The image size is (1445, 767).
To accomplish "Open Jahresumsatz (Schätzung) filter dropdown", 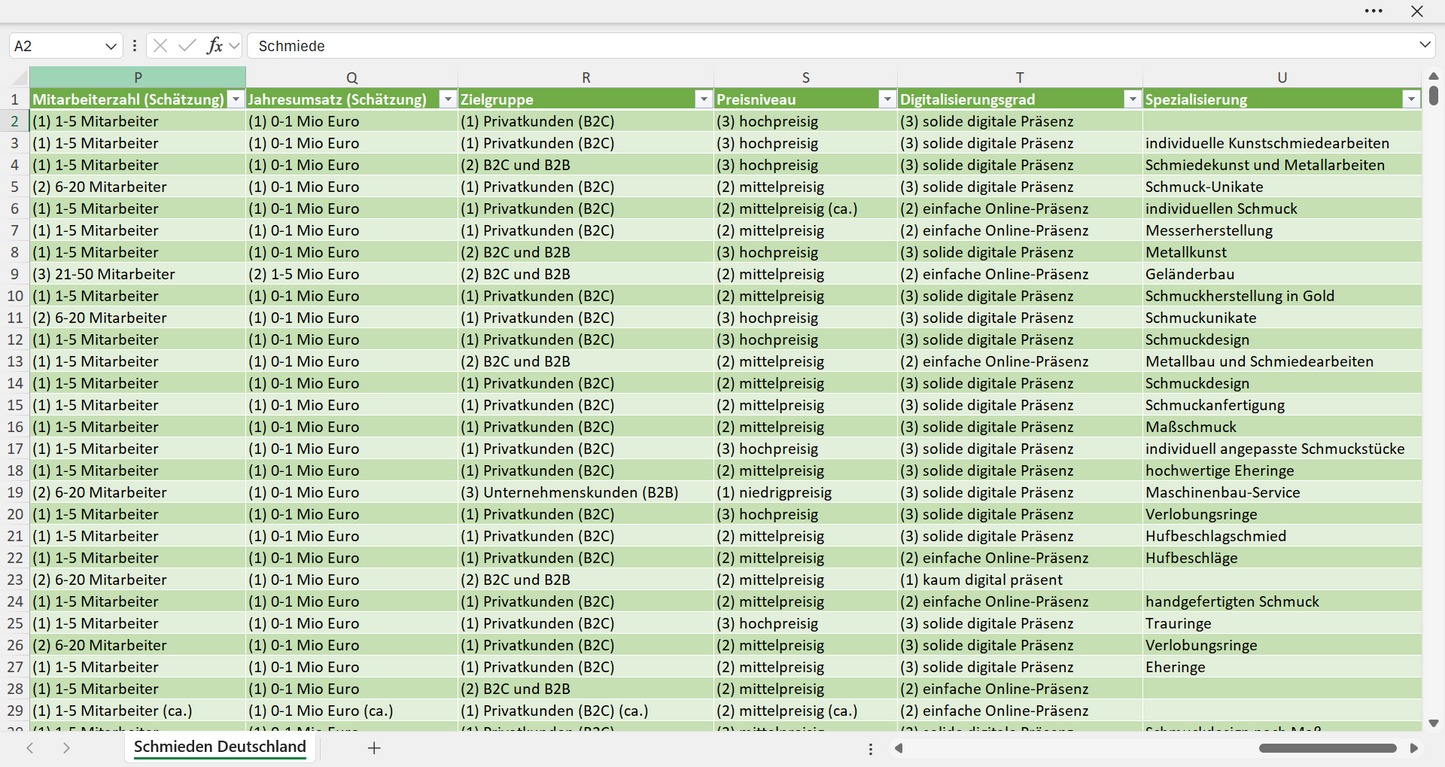I will tap(448, 99).
